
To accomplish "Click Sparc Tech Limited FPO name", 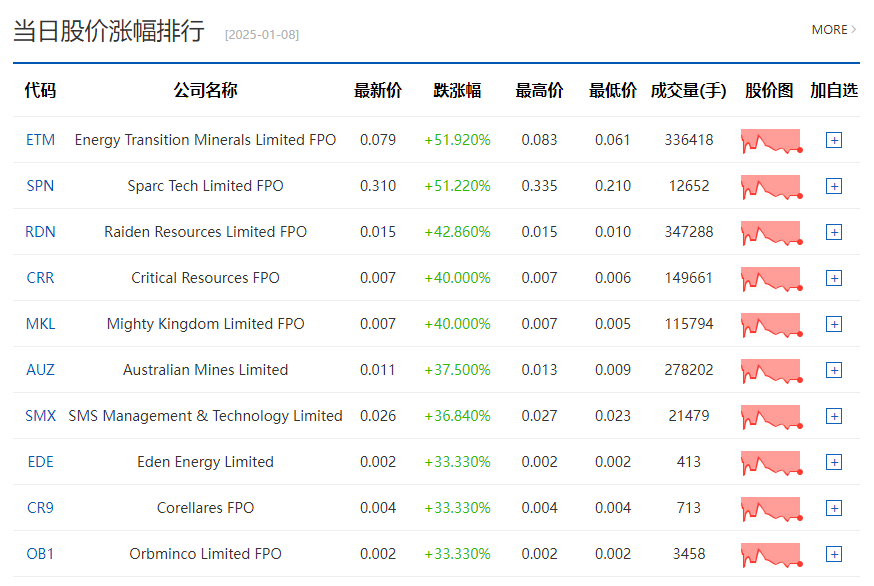I will (205, 186).
